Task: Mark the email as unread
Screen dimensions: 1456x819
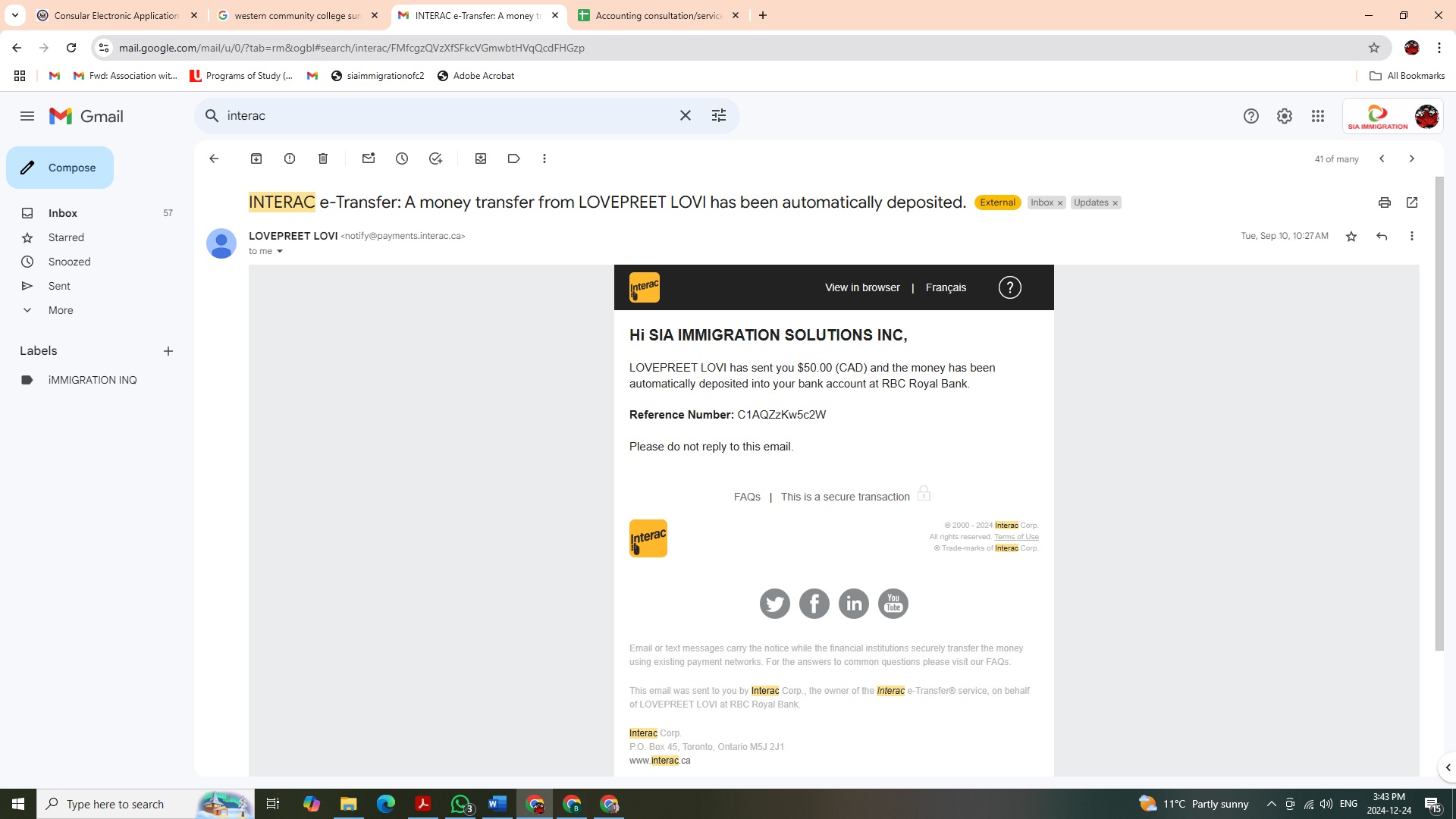Action: [369, 158]
